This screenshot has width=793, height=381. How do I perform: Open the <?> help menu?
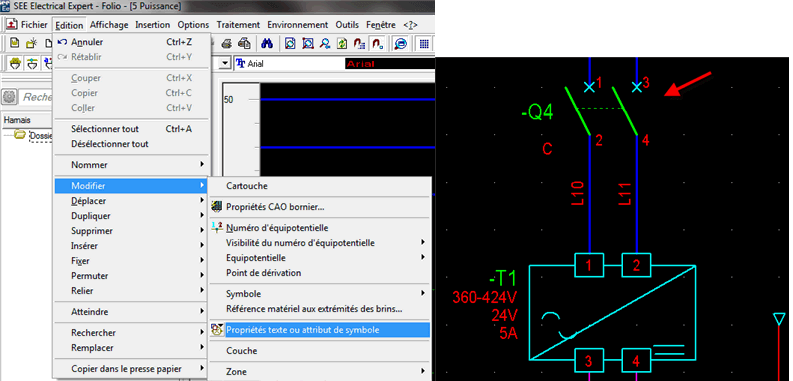410,25
